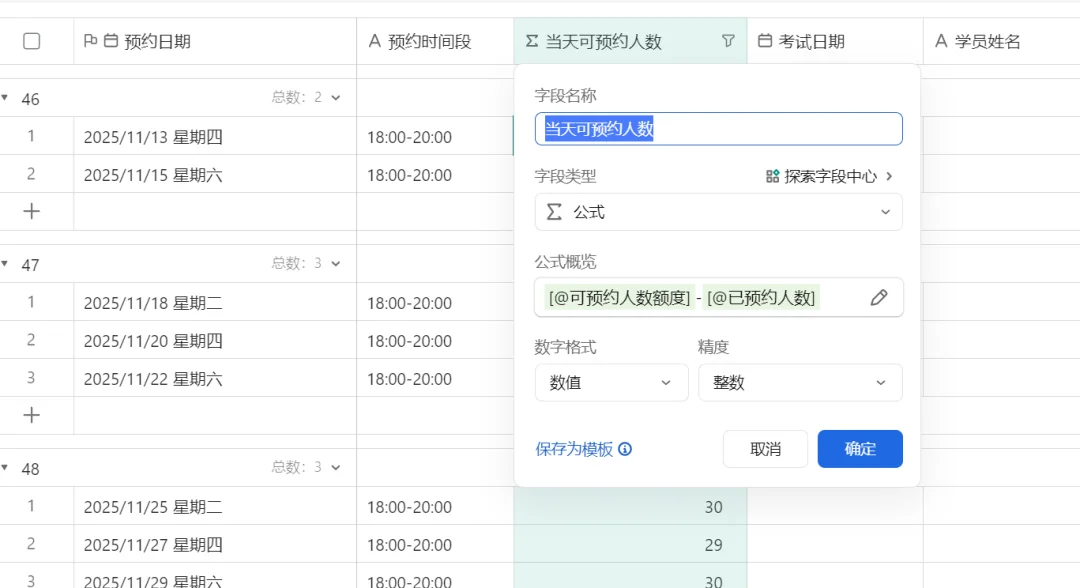
Task: Click the 保存为模板 link
Action: (574, 449)
